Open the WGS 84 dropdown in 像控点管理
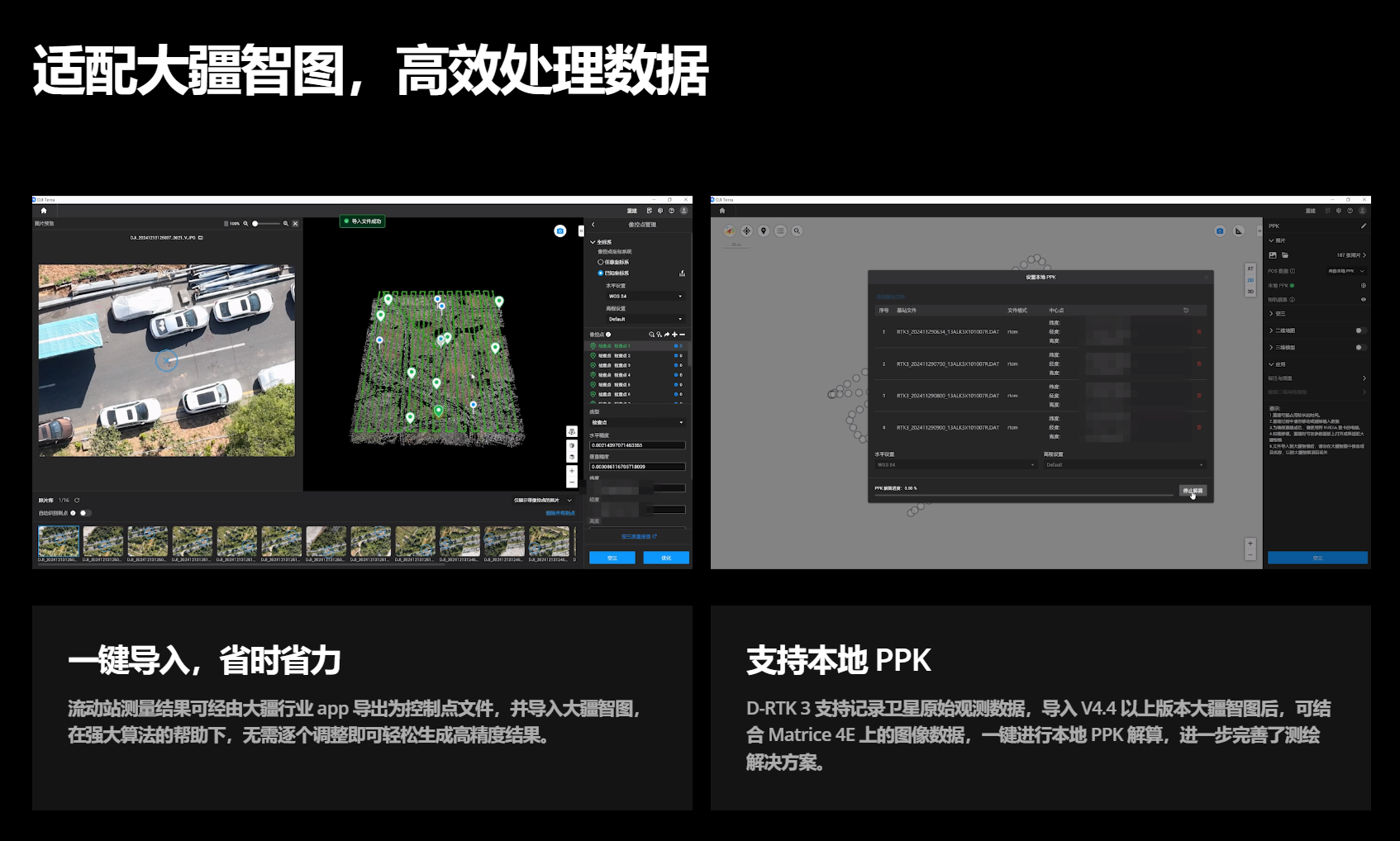Screen dimensions: 1400x841 tap(645, 296)
